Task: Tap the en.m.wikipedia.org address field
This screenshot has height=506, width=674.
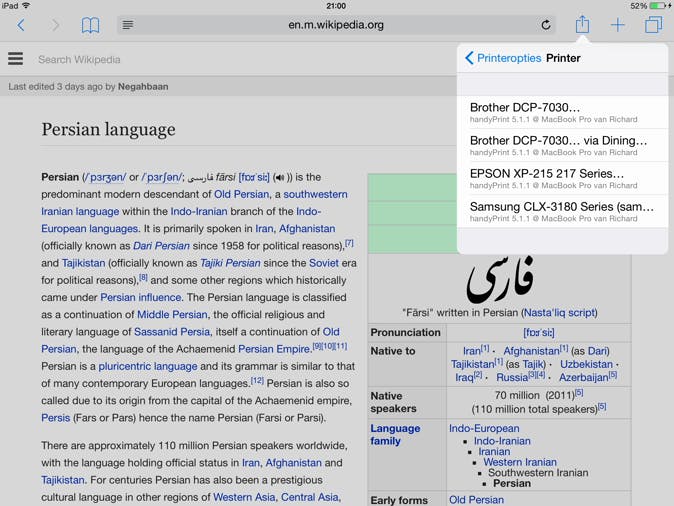Action: pos(336,25)
